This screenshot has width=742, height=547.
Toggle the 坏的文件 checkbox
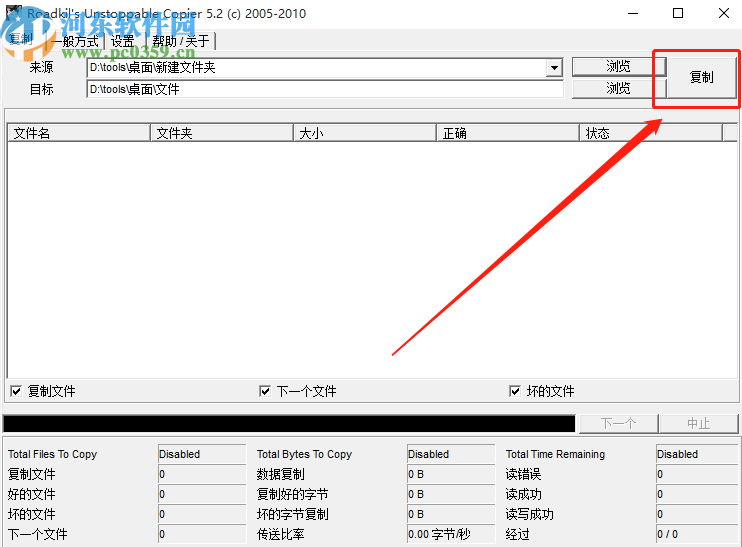tap(515, 391)
